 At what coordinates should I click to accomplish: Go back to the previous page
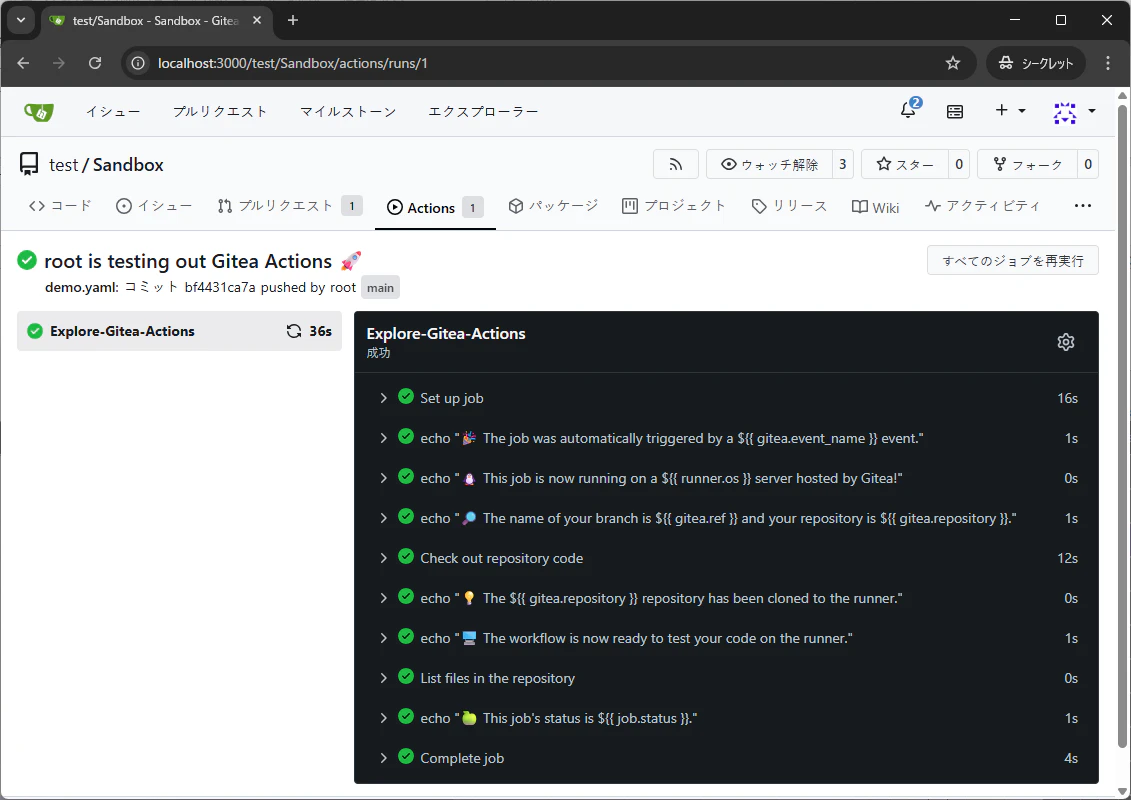pyautogui.click(x=23, y=63)
